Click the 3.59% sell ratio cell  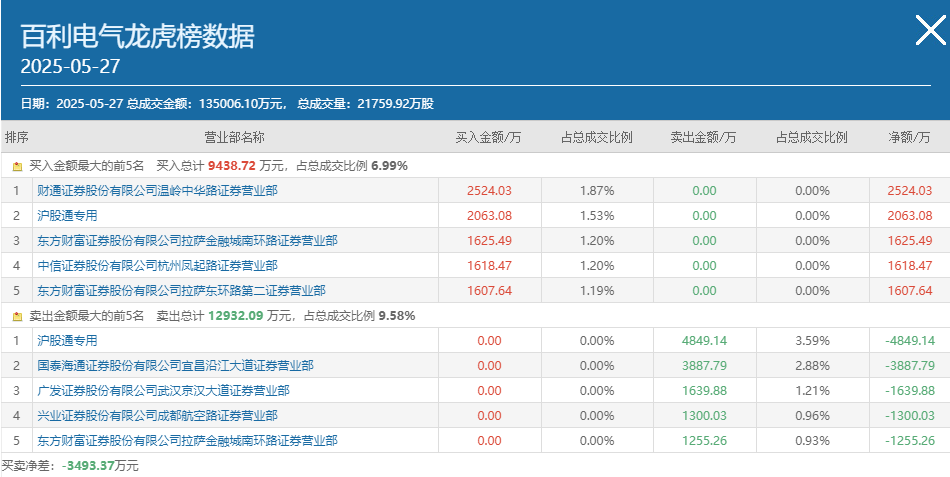tap(812, 341)
